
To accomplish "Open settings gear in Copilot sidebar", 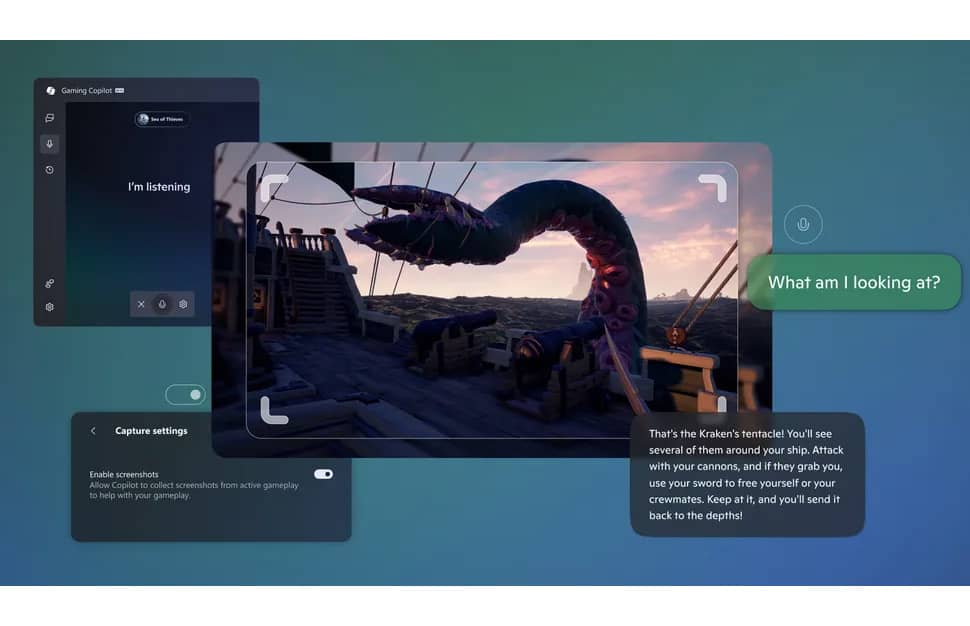I will [x=49, y=307].
